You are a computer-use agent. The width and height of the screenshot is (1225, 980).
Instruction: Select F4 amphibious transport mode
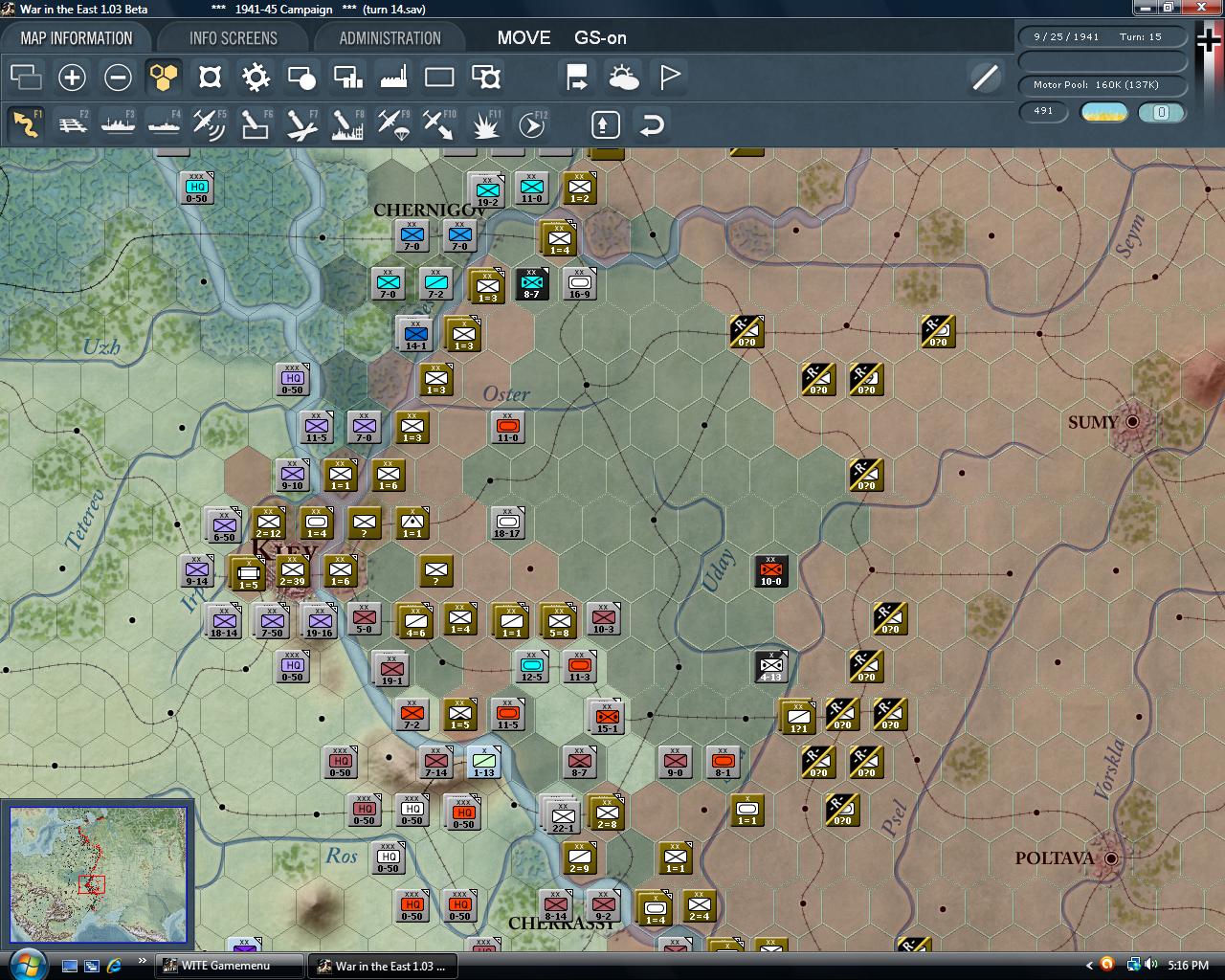point(164,124)
